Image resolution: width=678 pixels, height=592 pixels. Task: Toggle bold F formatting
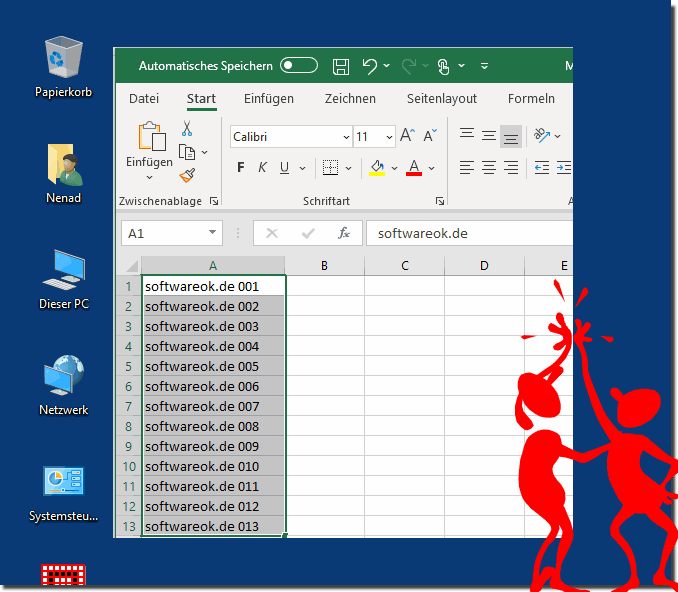click(241, 167)
